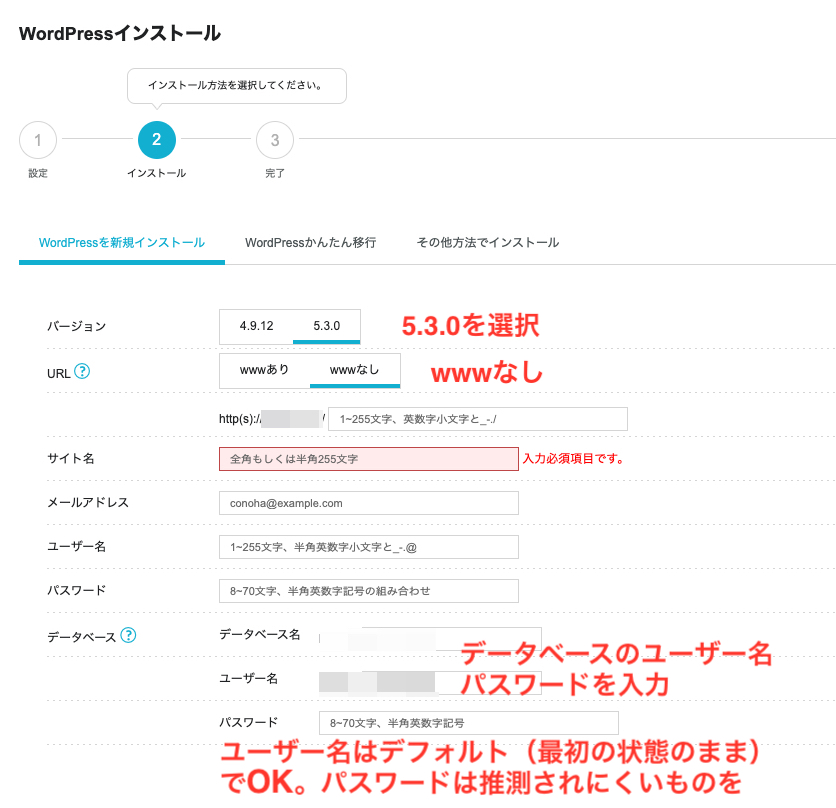
Task: Click the メールアドレス row label
Action: [88, 502]
